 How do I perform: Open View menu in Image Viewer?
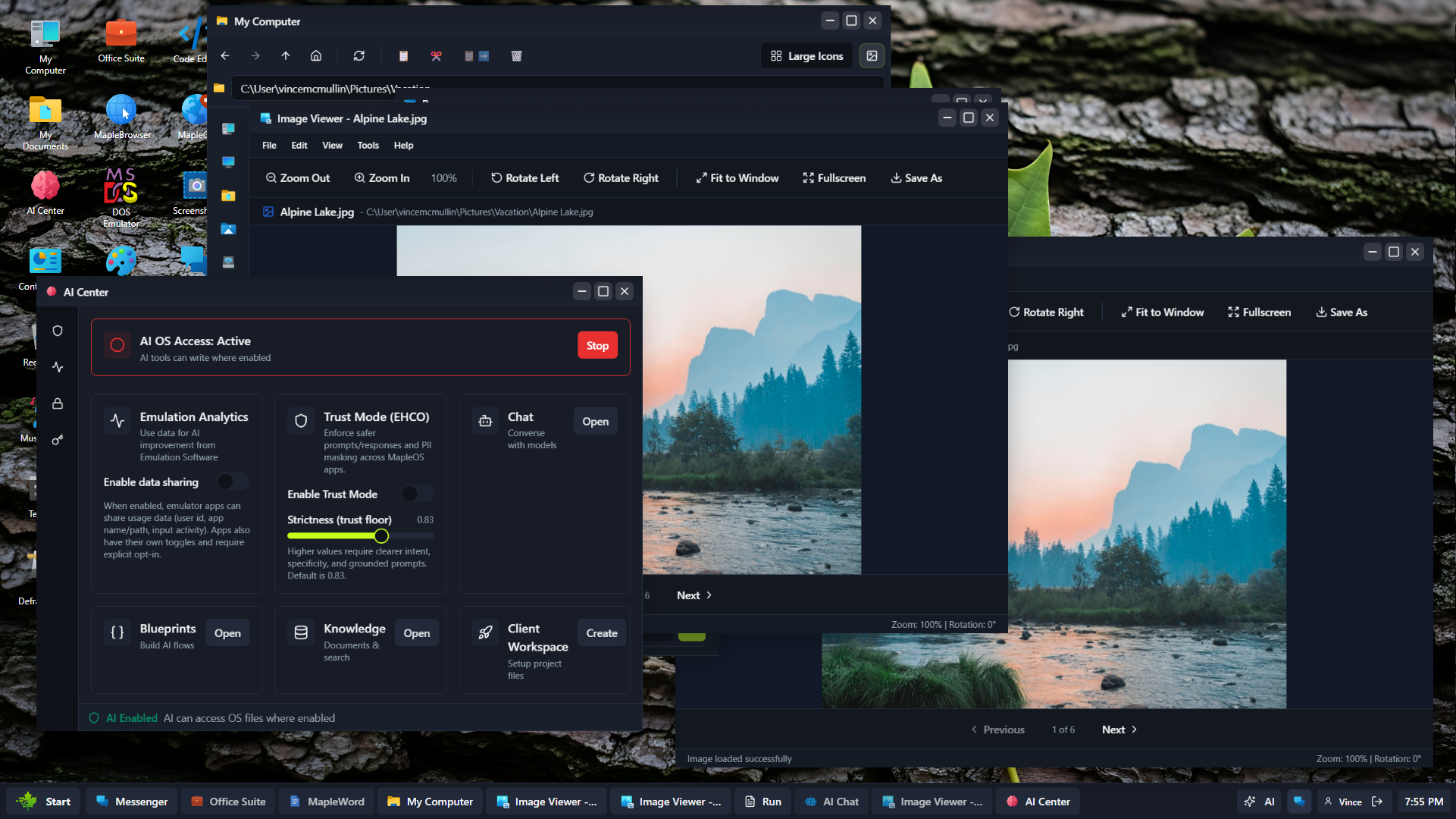pos(332,146)
